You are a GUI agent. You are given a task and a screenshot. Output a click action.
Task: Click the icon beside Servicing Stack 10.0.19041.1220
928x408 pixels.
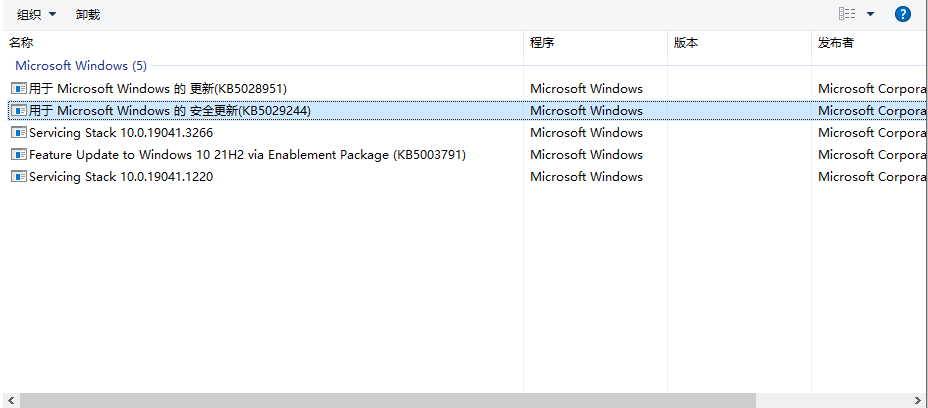pyautogui.click(x=18, y=177)
